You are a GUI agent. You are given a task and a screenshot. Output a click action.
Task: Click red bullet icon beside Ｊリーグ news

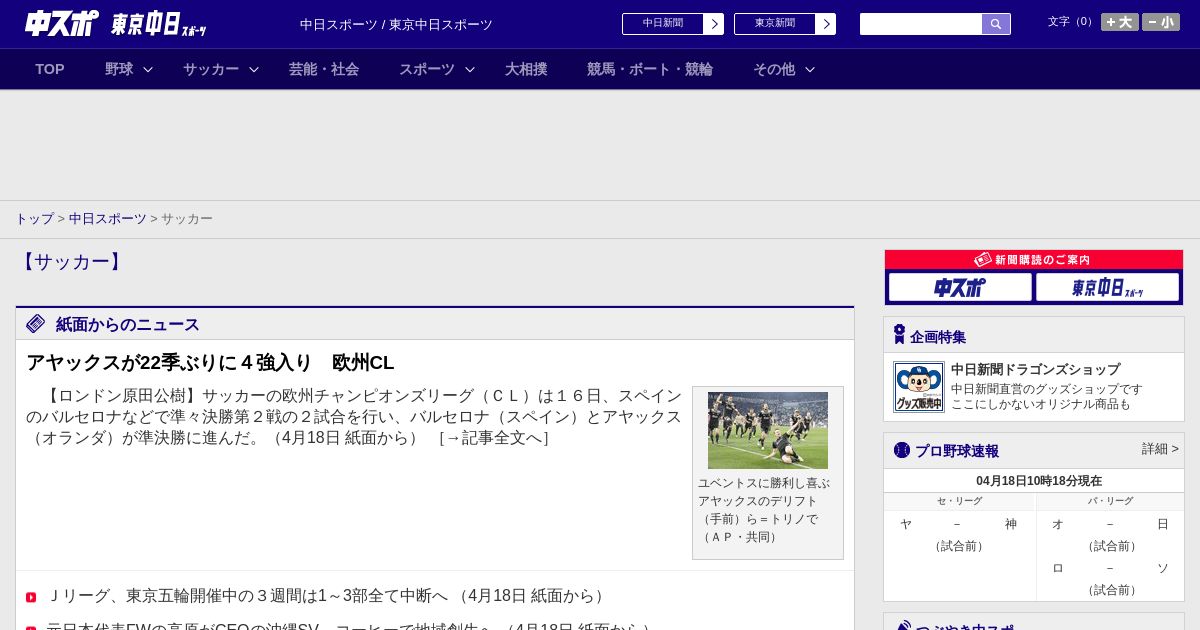pos(31,598)
